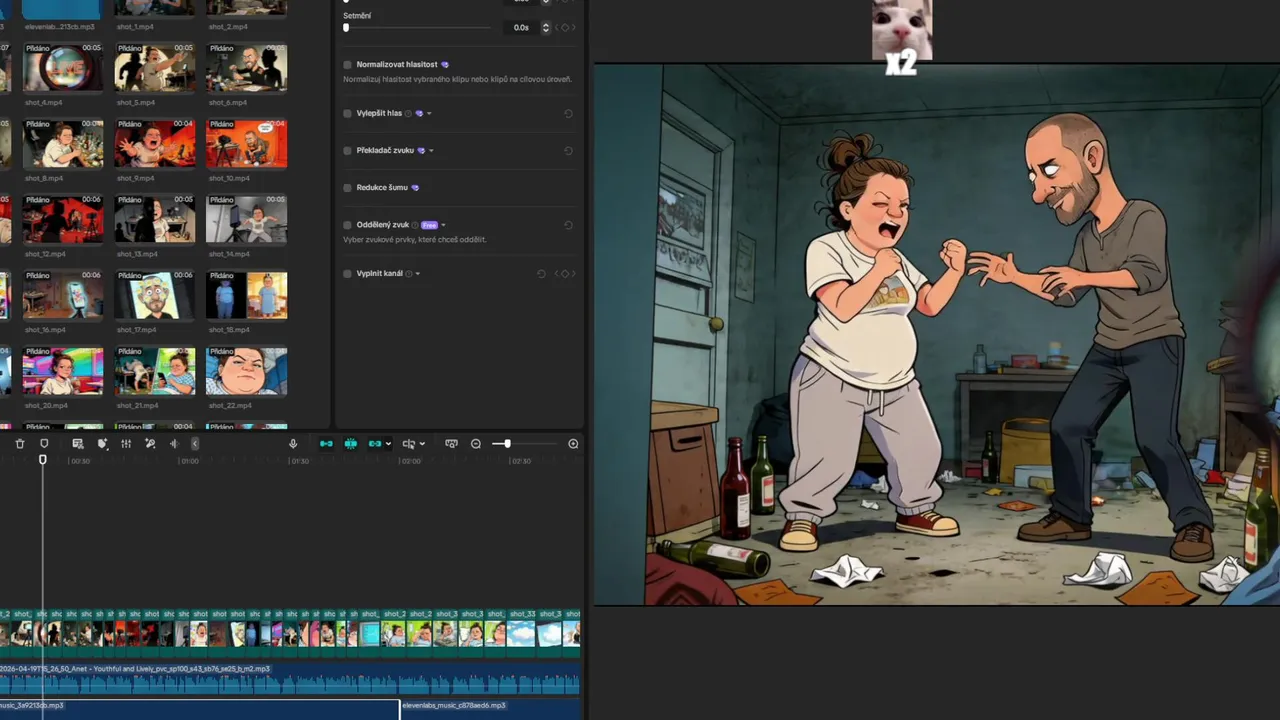This screenshot has height=720, width=1280.
Task: Start voice recording with the microphone icon
Action: [x=293, y=444]
